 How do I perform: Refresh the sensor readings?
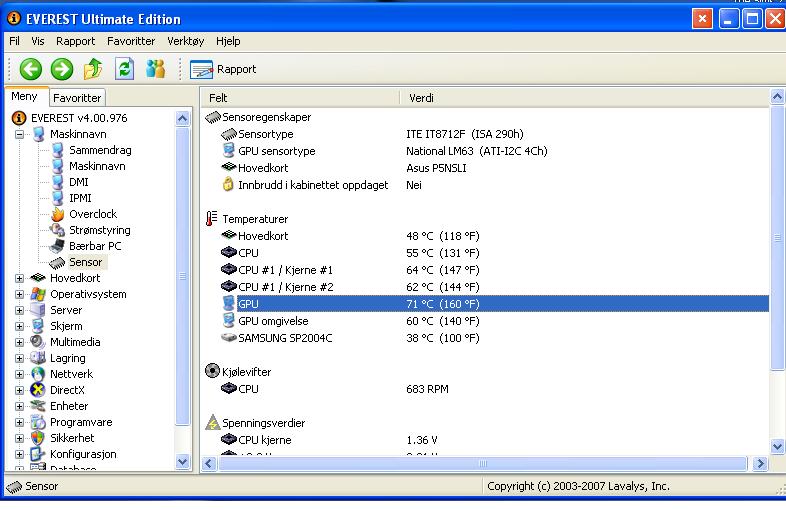coord(124,69)
